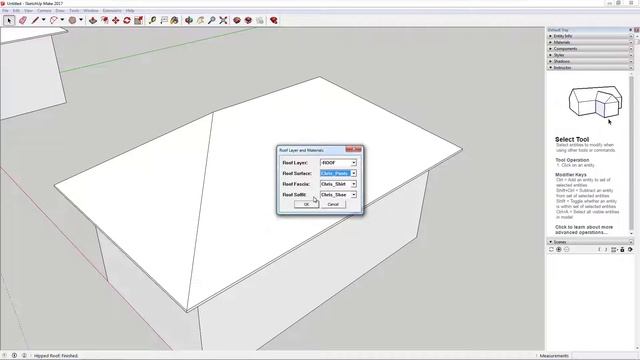Open the Camera menu
This screenshot has width=640, height=360.
pos(44,10)
